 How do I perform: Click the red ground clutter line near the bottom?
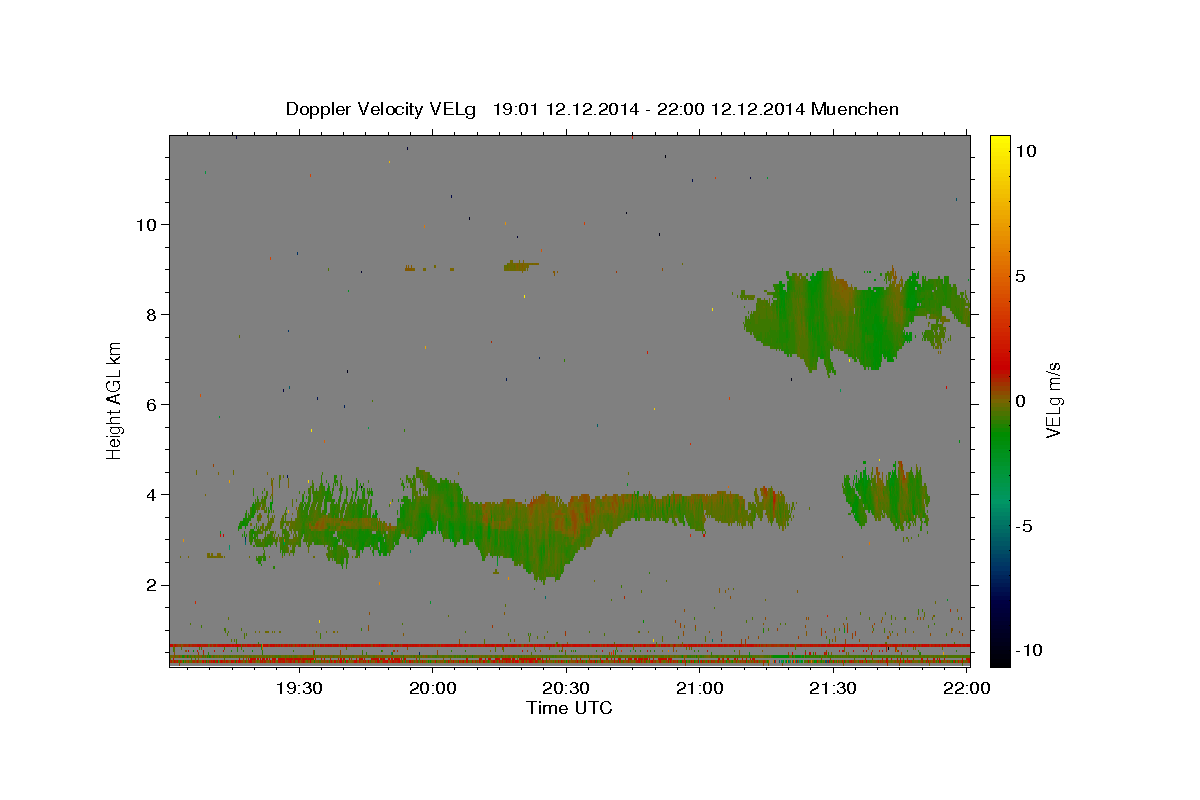tap(569, 646)
